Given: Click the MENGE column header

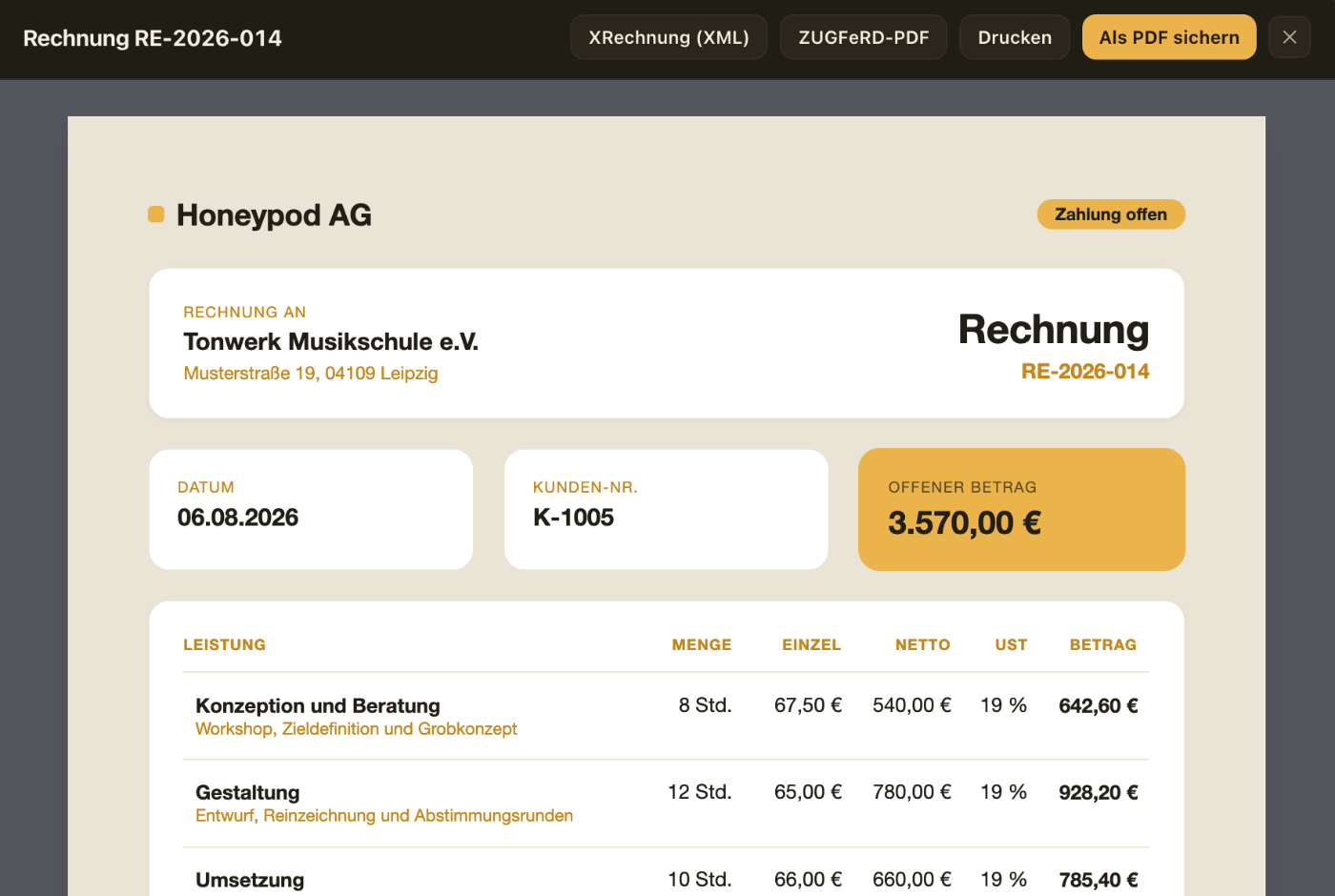Looking at the screenshot, I should click(702, 644).
